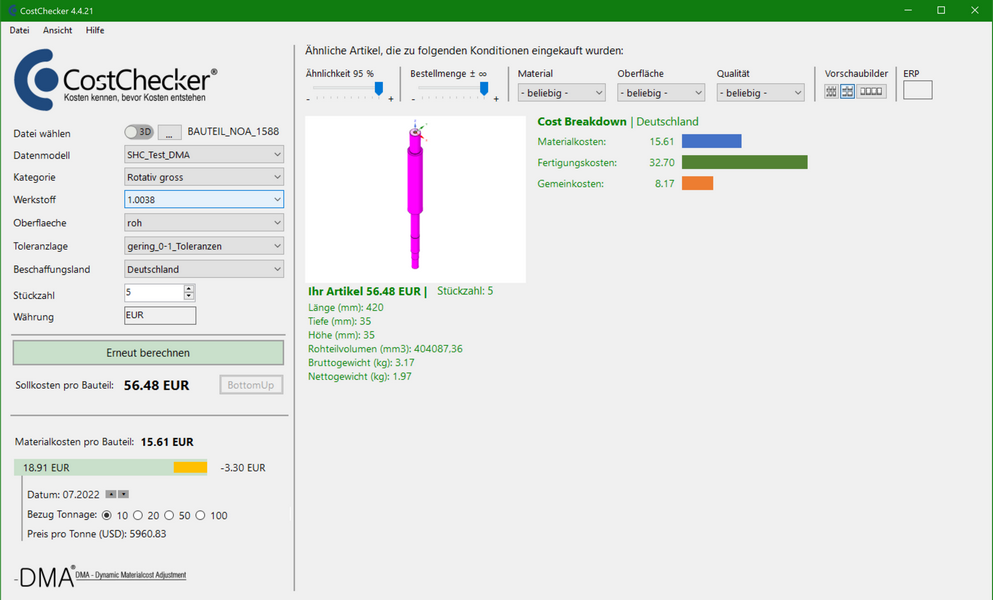The image size is (993, 600).
Task: Open the Ansicht menu
Action: pyautogui.click(x=58, y=30)
